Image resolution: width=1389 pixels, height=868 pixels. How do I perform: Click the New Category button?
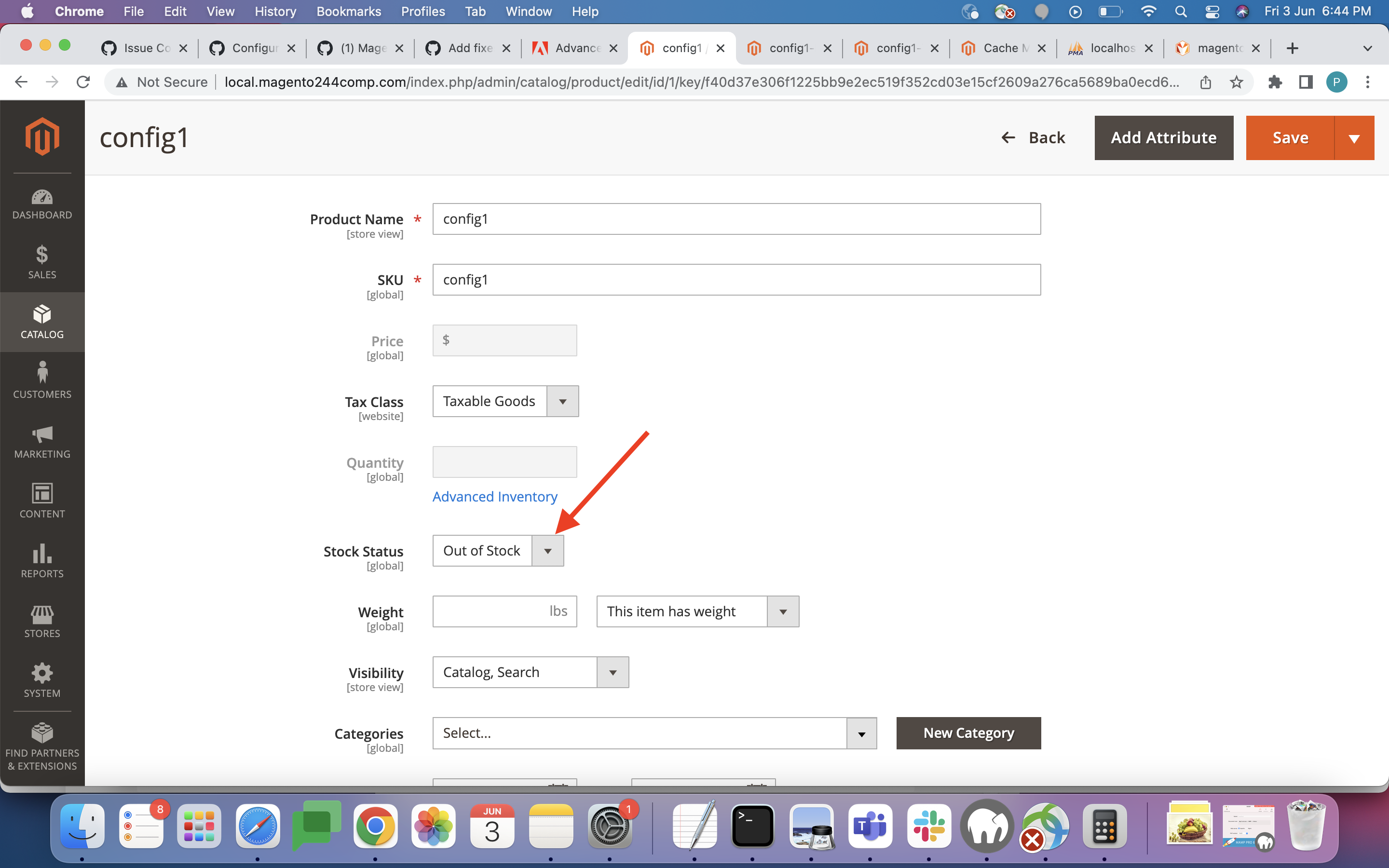coord(967,732)
